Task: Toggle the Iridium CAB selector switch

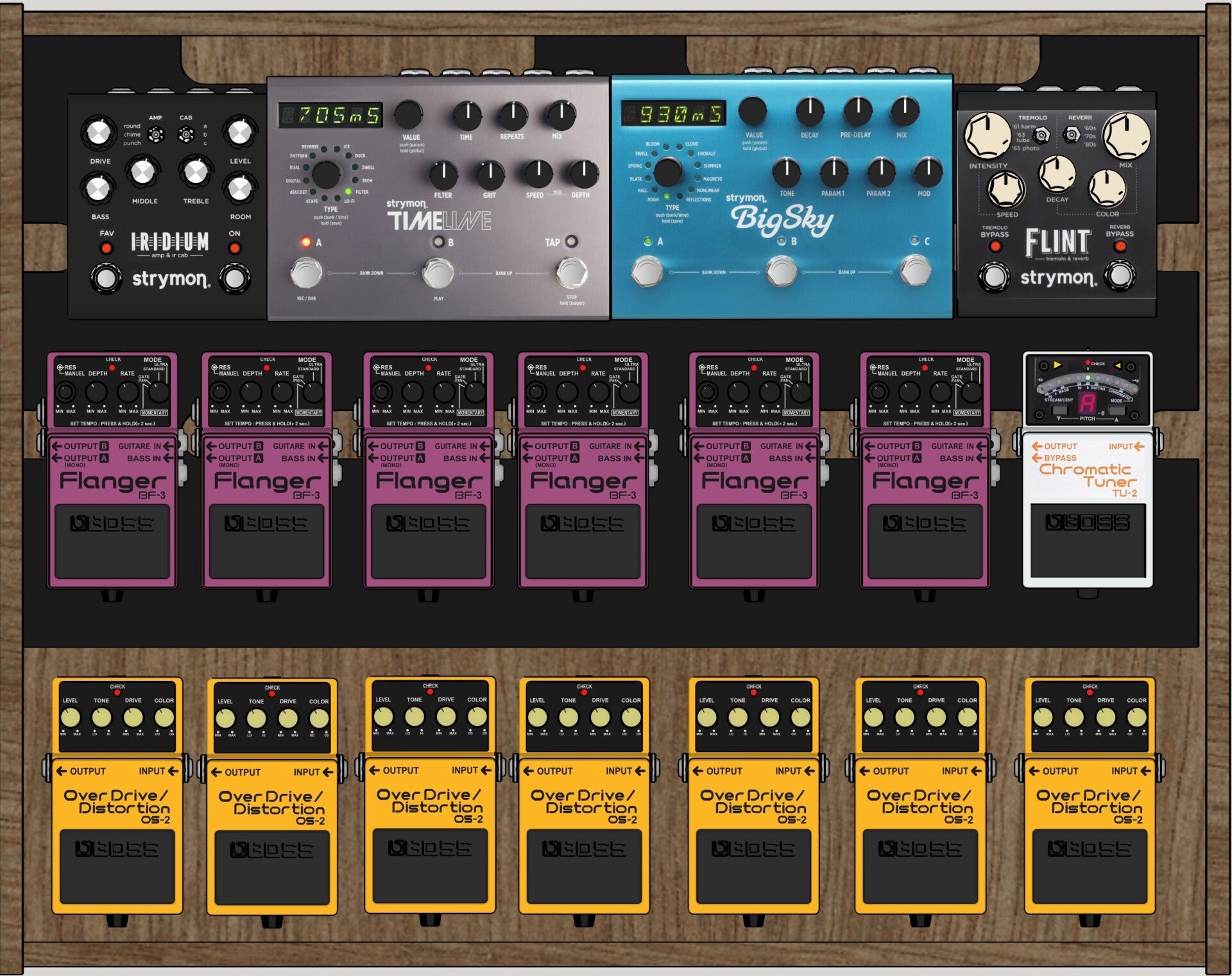Action: tap(185, 135)
